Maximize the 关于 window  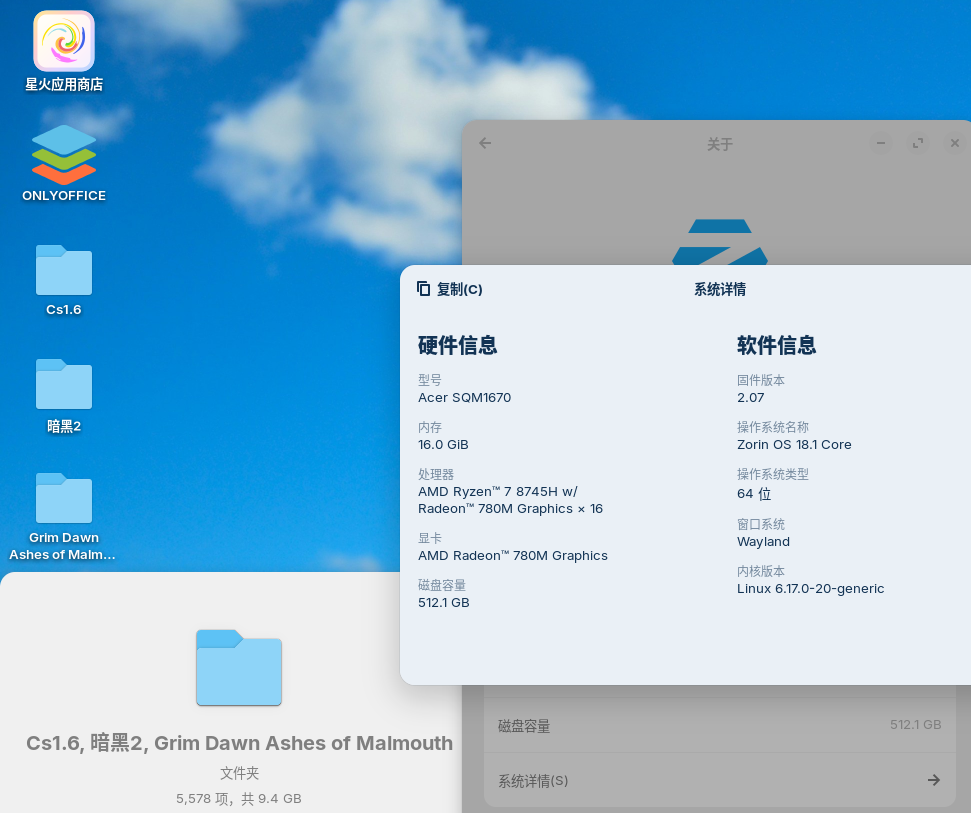(918, 143)
